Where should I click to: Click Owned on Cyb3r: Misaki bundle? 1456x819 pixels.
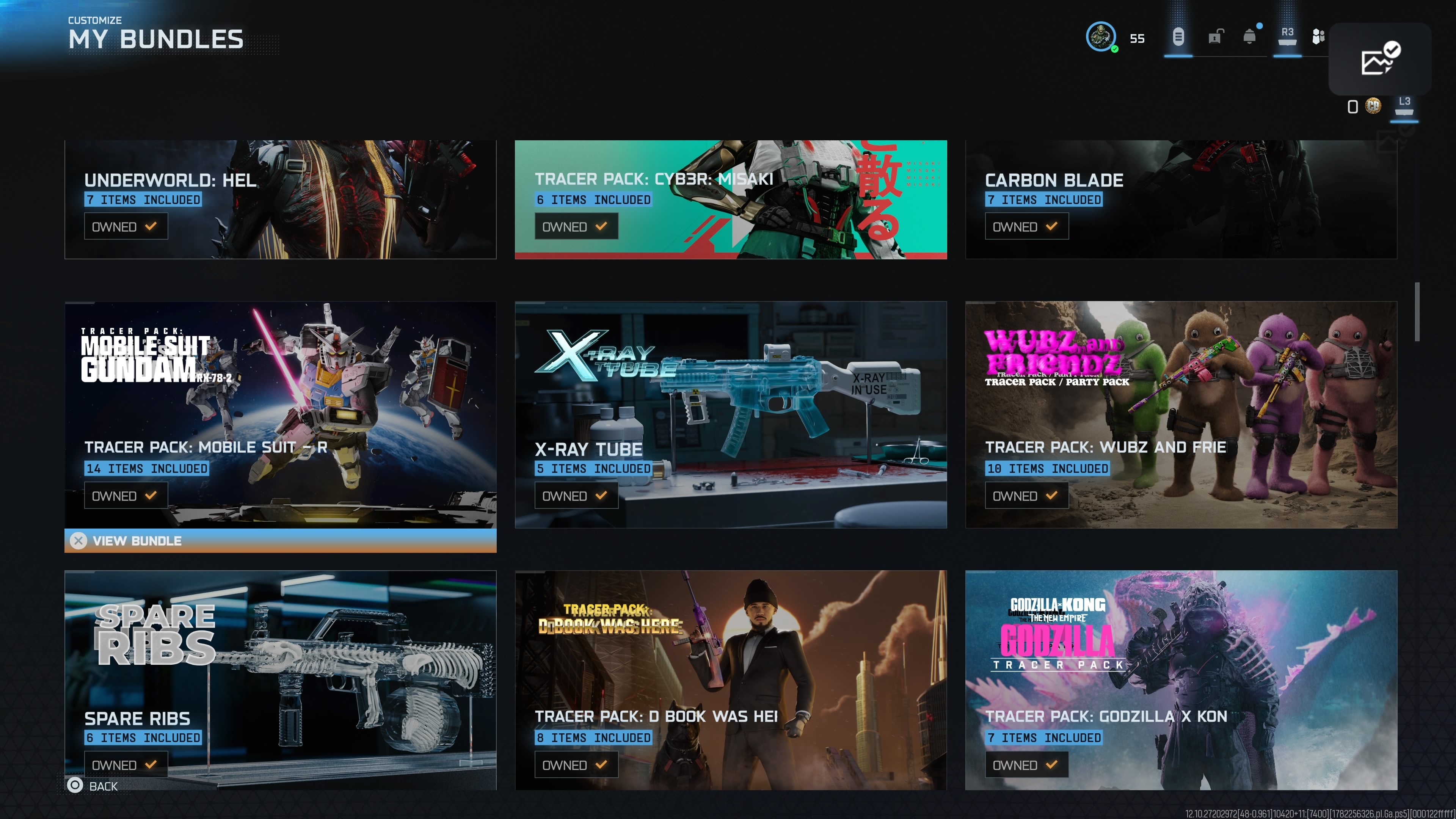pyautogui.click(x=576, y=226)
